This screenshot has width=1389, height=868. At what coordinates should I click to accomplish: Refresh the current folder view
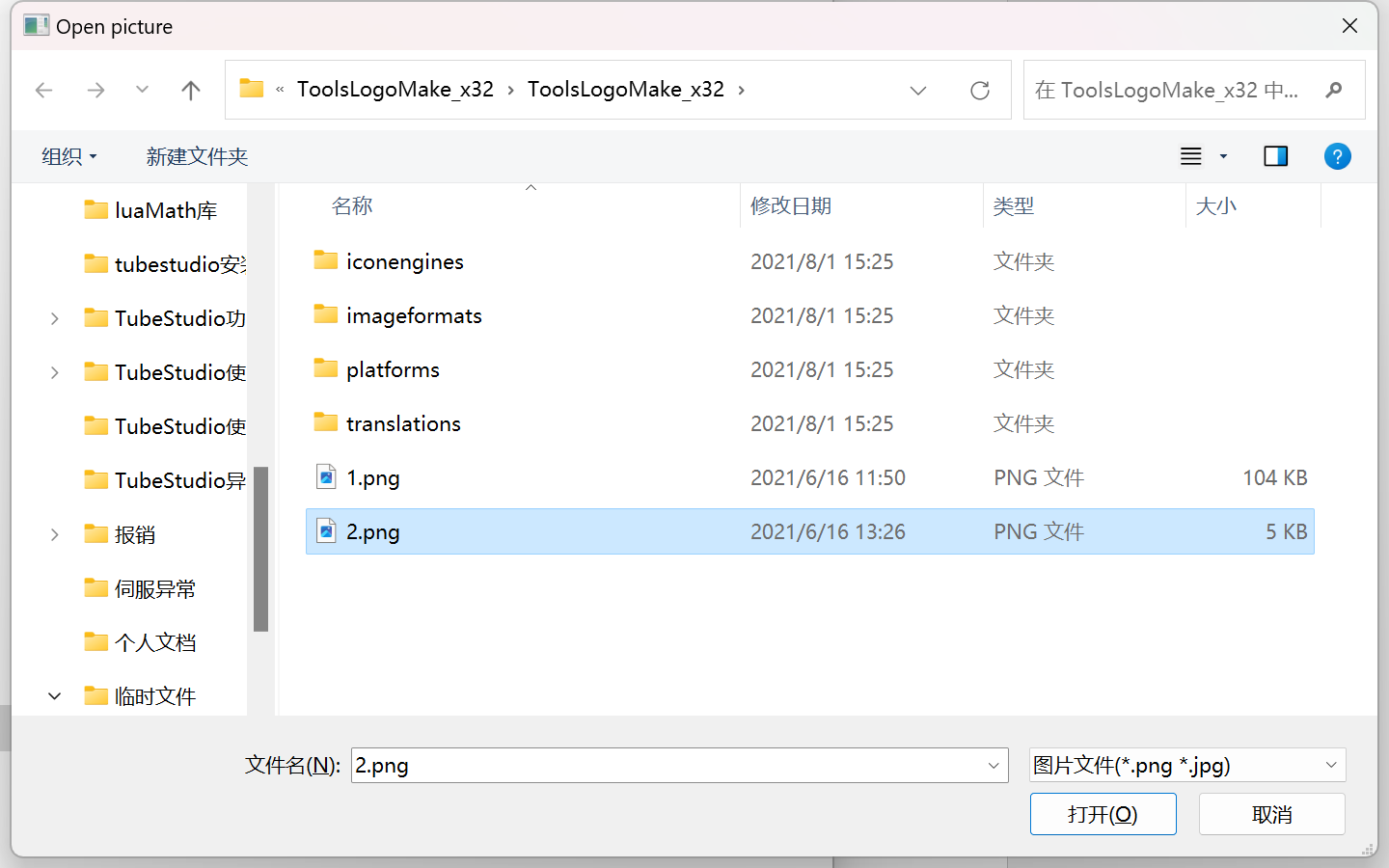[980, 91]
